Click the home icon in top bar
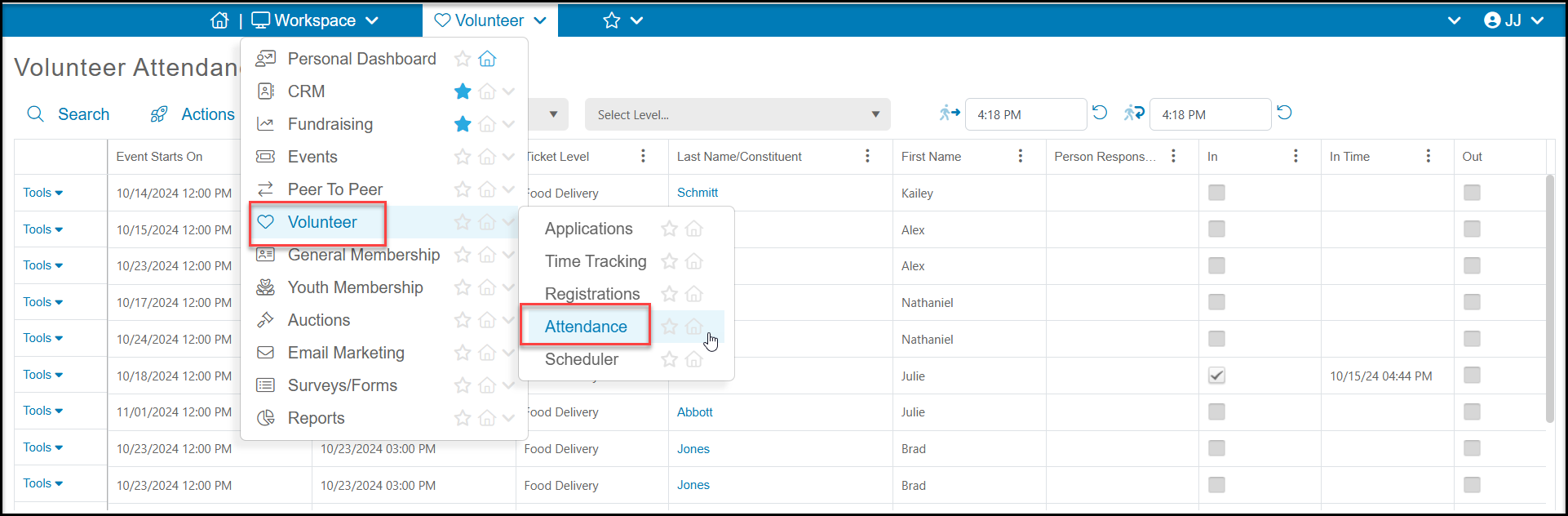The width and height of the screenshot is (1568, 516). [x=219, y=20]
